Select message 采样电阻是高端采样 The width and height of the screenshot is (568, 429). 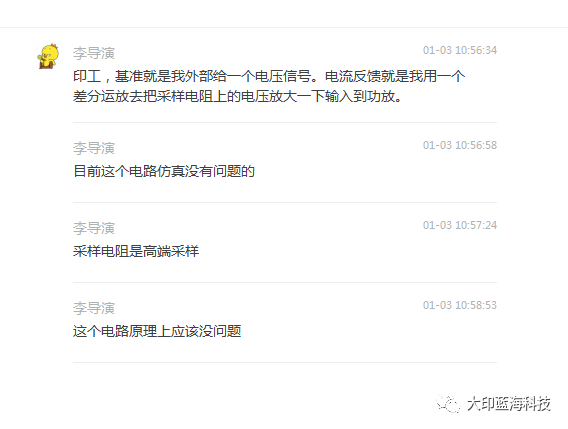(x=136, y=251)
